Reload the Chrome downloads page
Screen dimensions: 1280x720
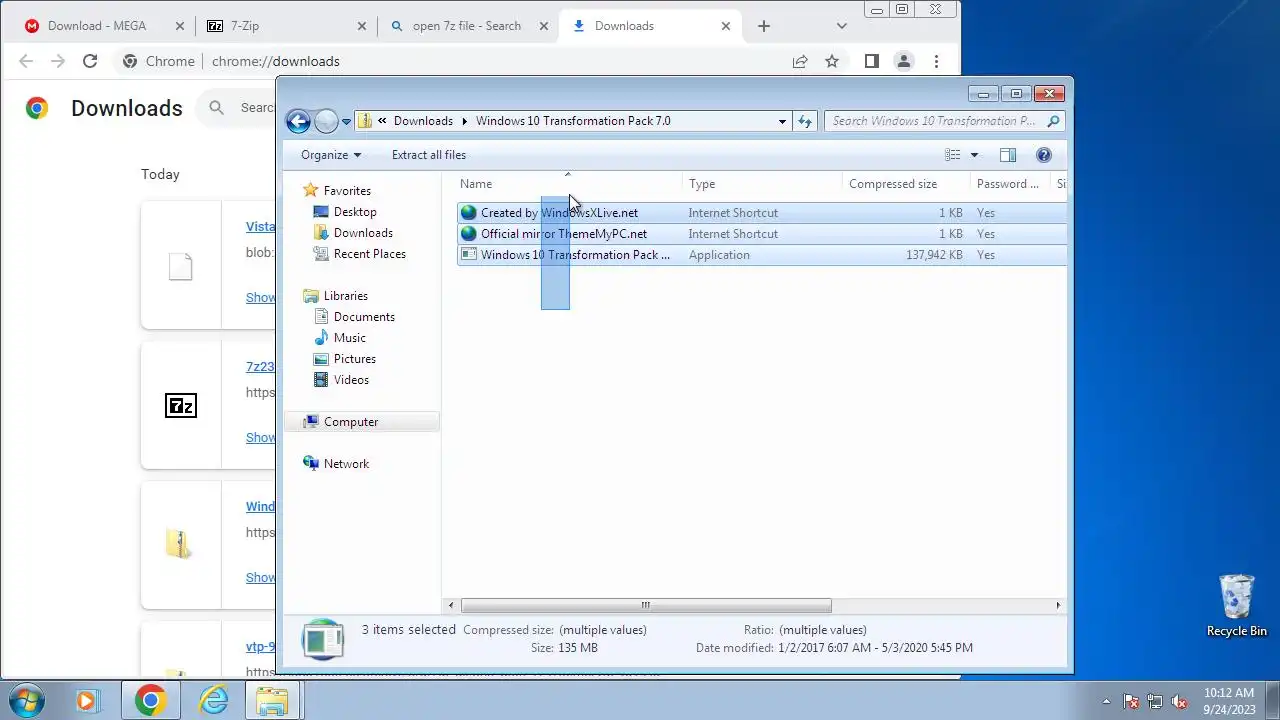pos(90,61)
